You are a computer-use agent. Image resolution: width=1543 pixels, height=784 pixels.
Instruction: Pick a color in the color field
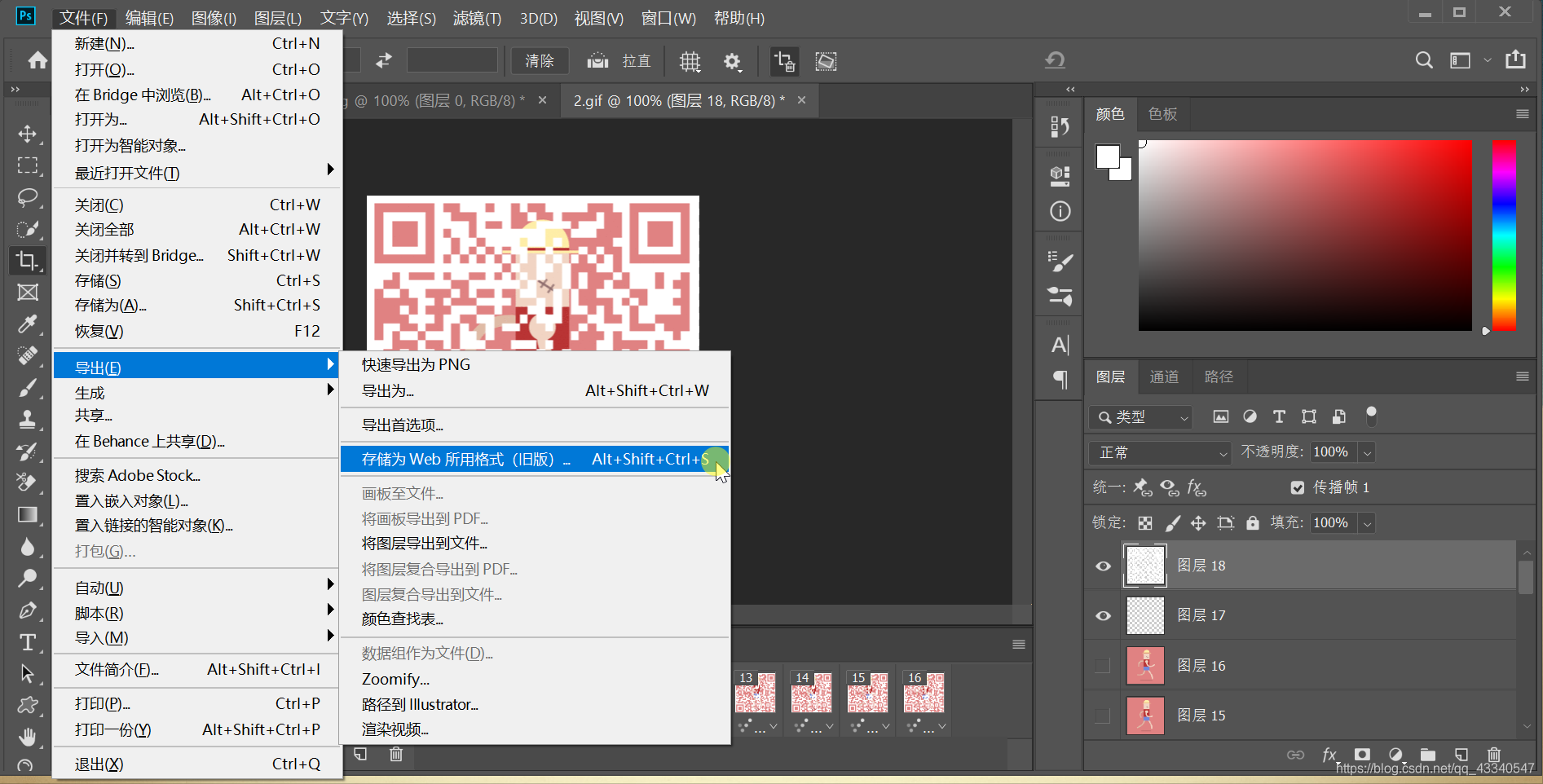pyautogui.click(x=1305, y=235)
